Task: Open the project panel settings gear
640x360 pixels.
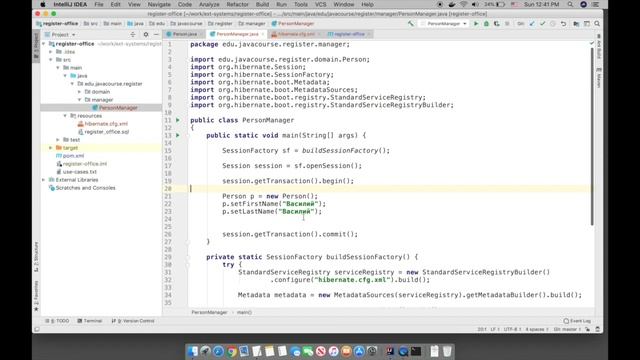Action: pos(146,35)
